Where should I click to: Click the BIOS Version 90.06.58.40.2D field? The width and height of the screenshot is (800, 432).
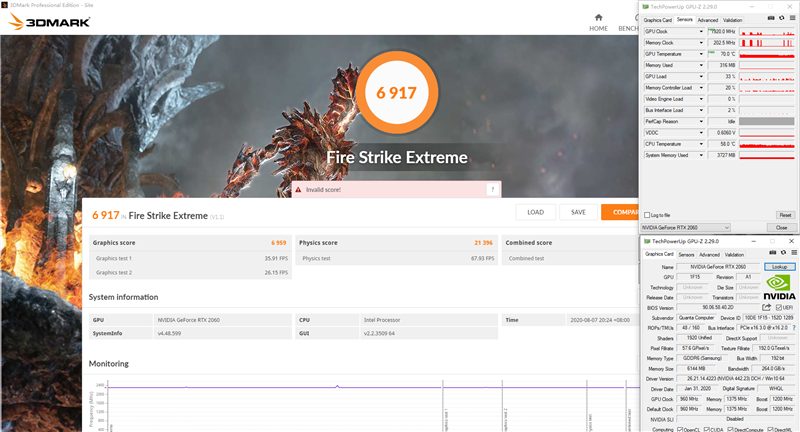coord(718,308)
